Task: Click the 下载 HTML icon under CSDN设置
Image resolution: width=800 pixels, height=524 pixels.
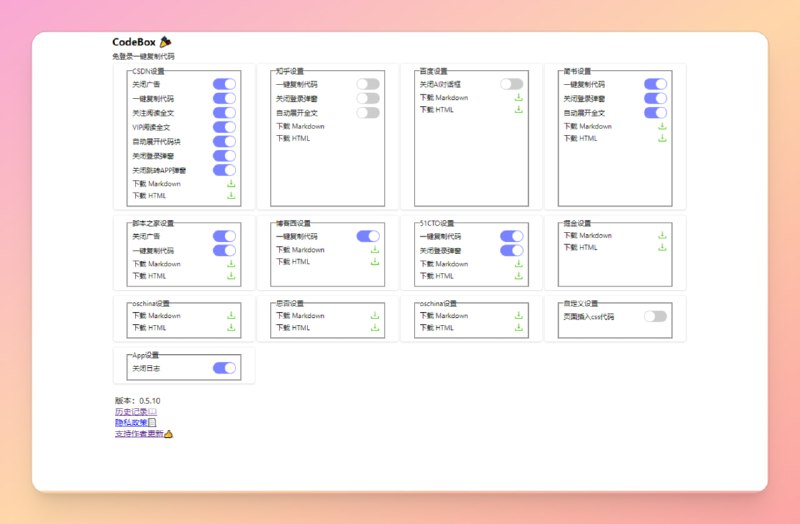Action: click(x=231, y=196)
